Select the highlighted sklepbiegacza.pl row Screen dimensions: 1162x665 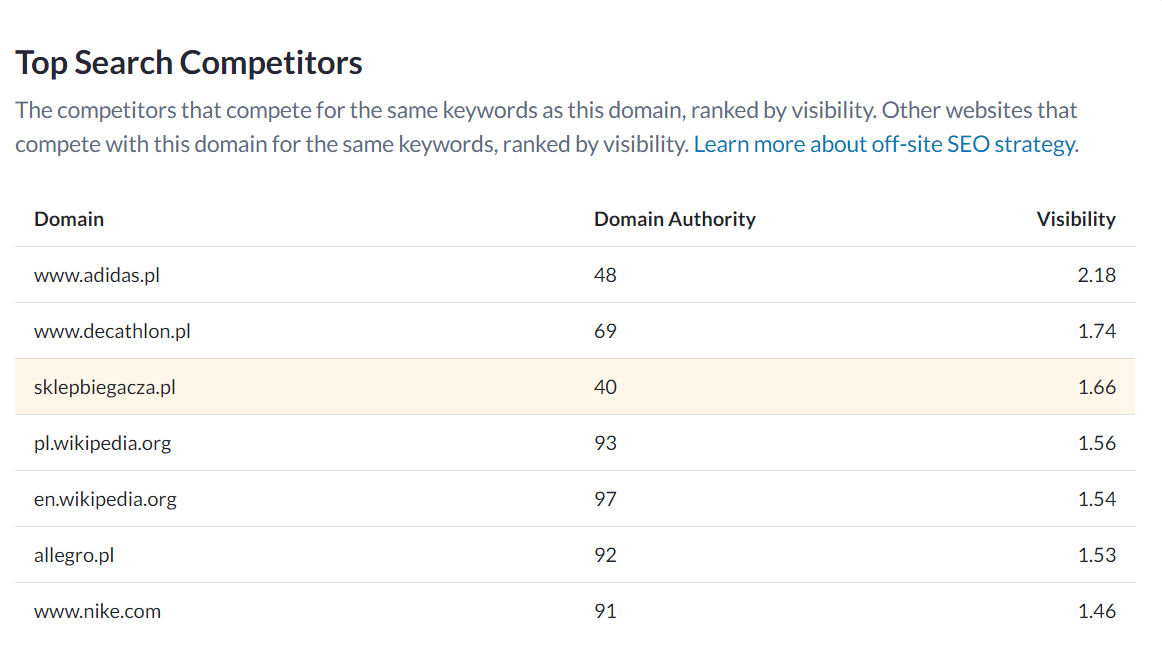point(574,387)
